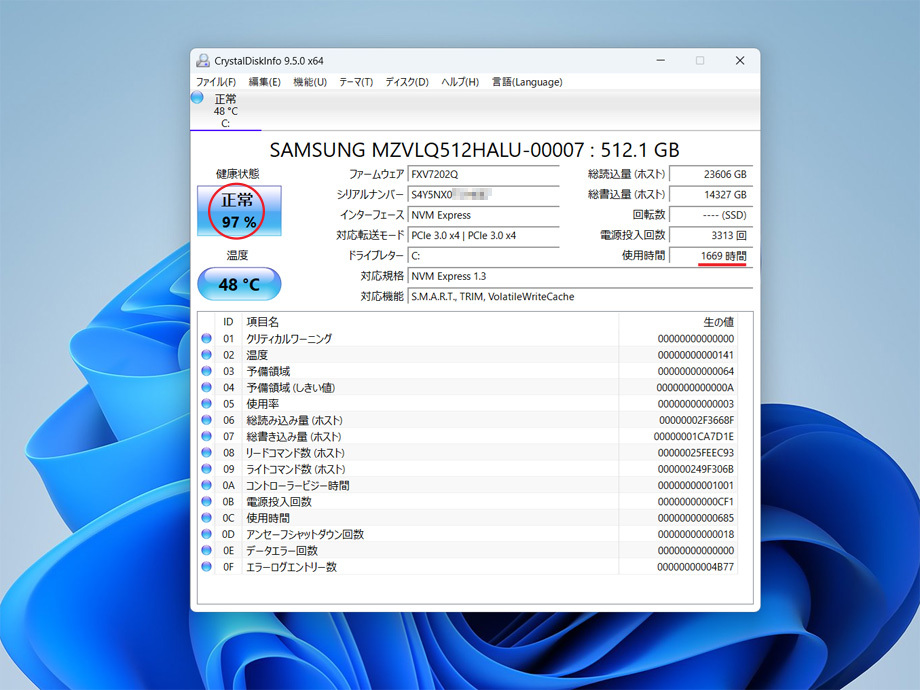920x690 pixels.
Task: Click status orb for 02 温度 row
Action: 207,355
